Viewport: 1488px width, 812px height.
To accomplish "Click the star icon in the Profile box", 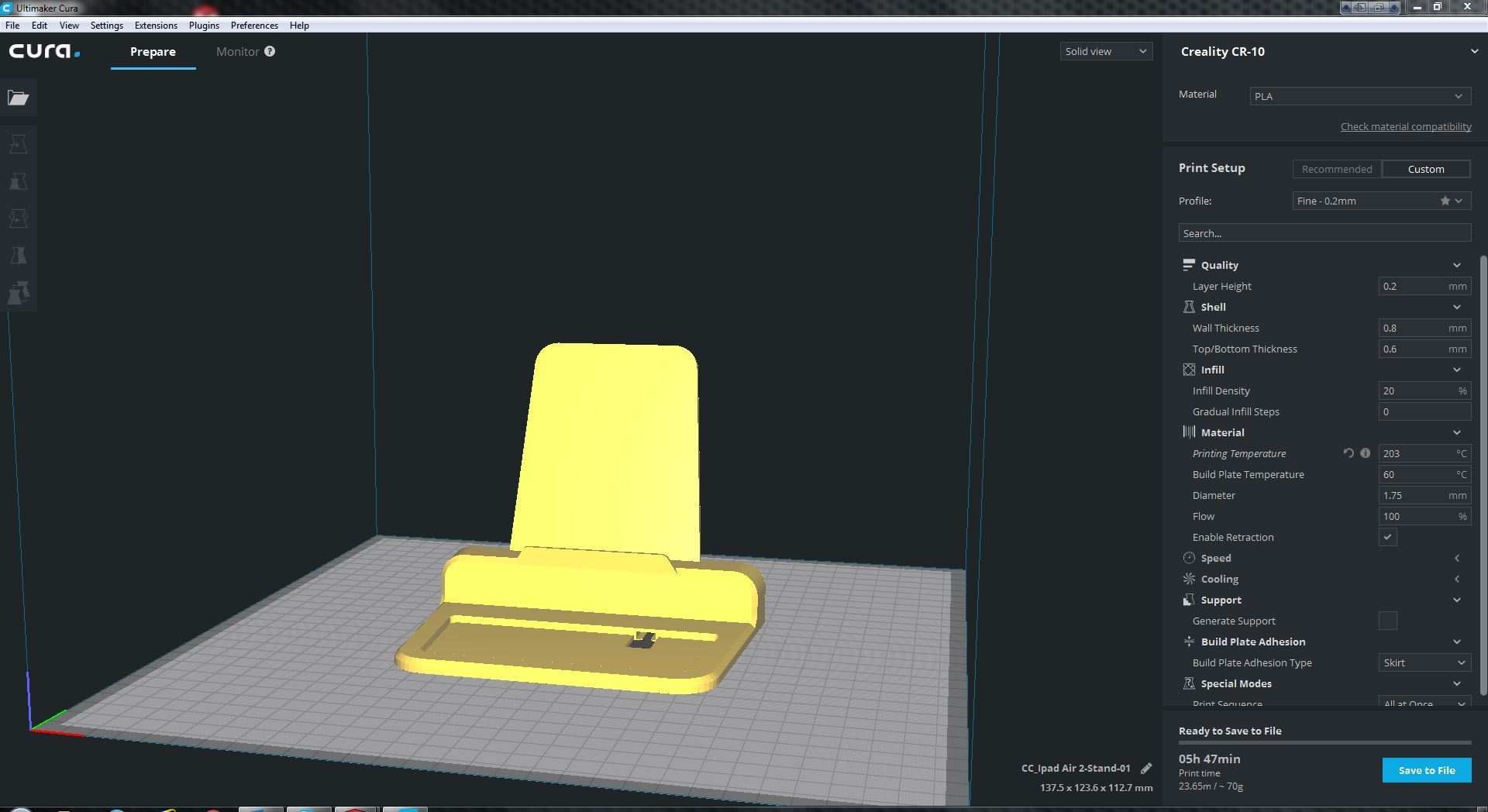I will [x=1445, y=201].
